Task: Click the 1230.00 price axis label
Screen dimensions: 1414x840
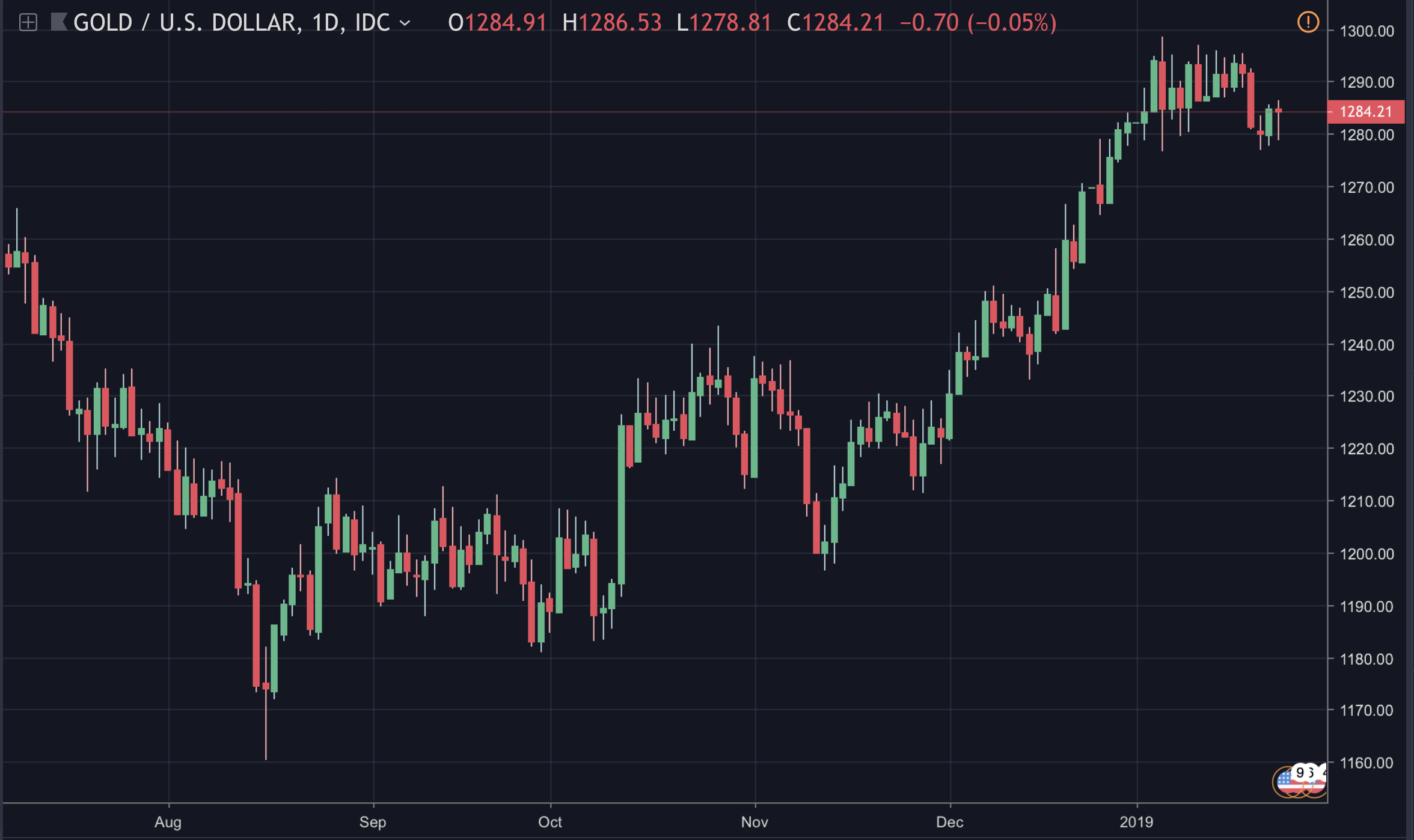Action: point(1367,397)
